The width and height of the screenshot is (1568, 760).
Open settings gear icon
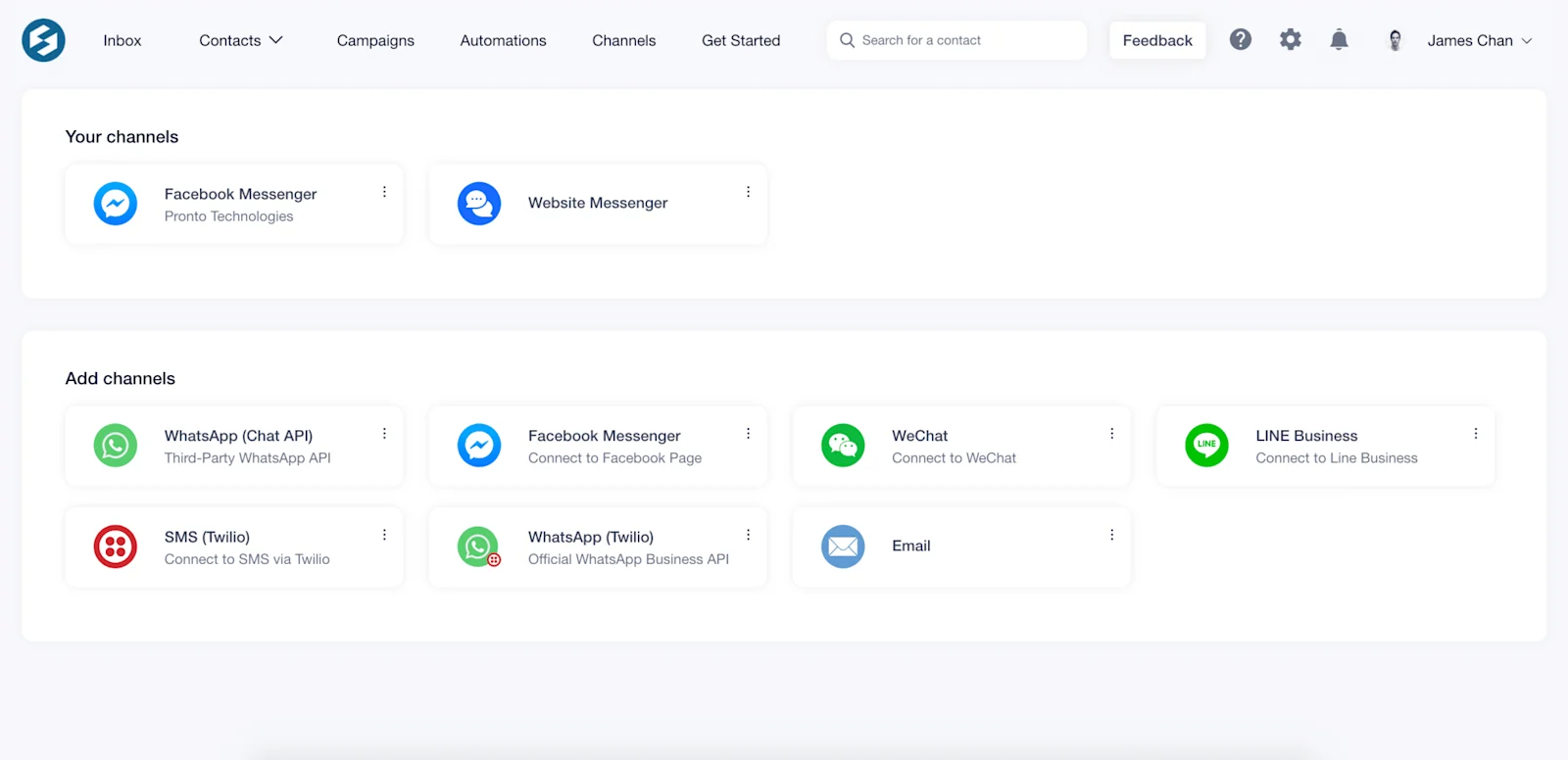1291,39
